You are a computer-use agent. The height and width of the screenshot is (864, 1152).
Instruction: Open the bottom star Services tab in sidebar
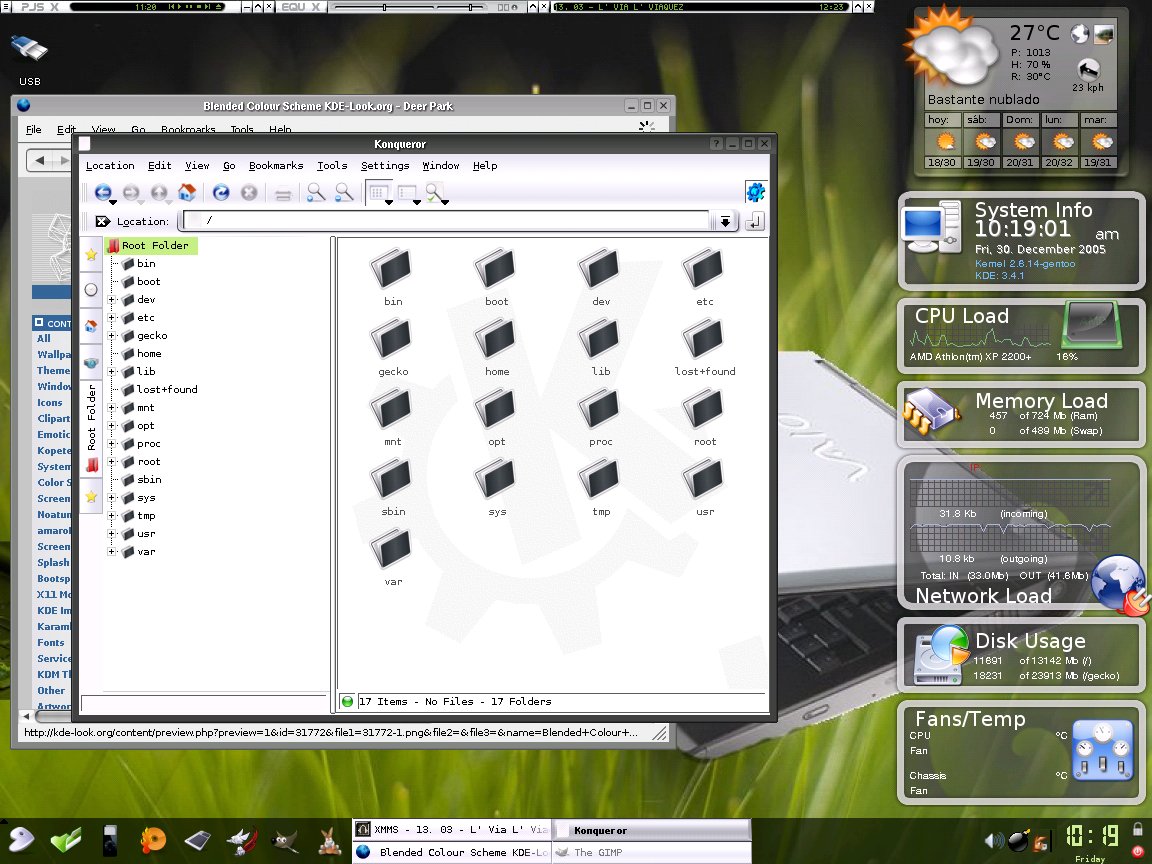(x=91, y=497)
